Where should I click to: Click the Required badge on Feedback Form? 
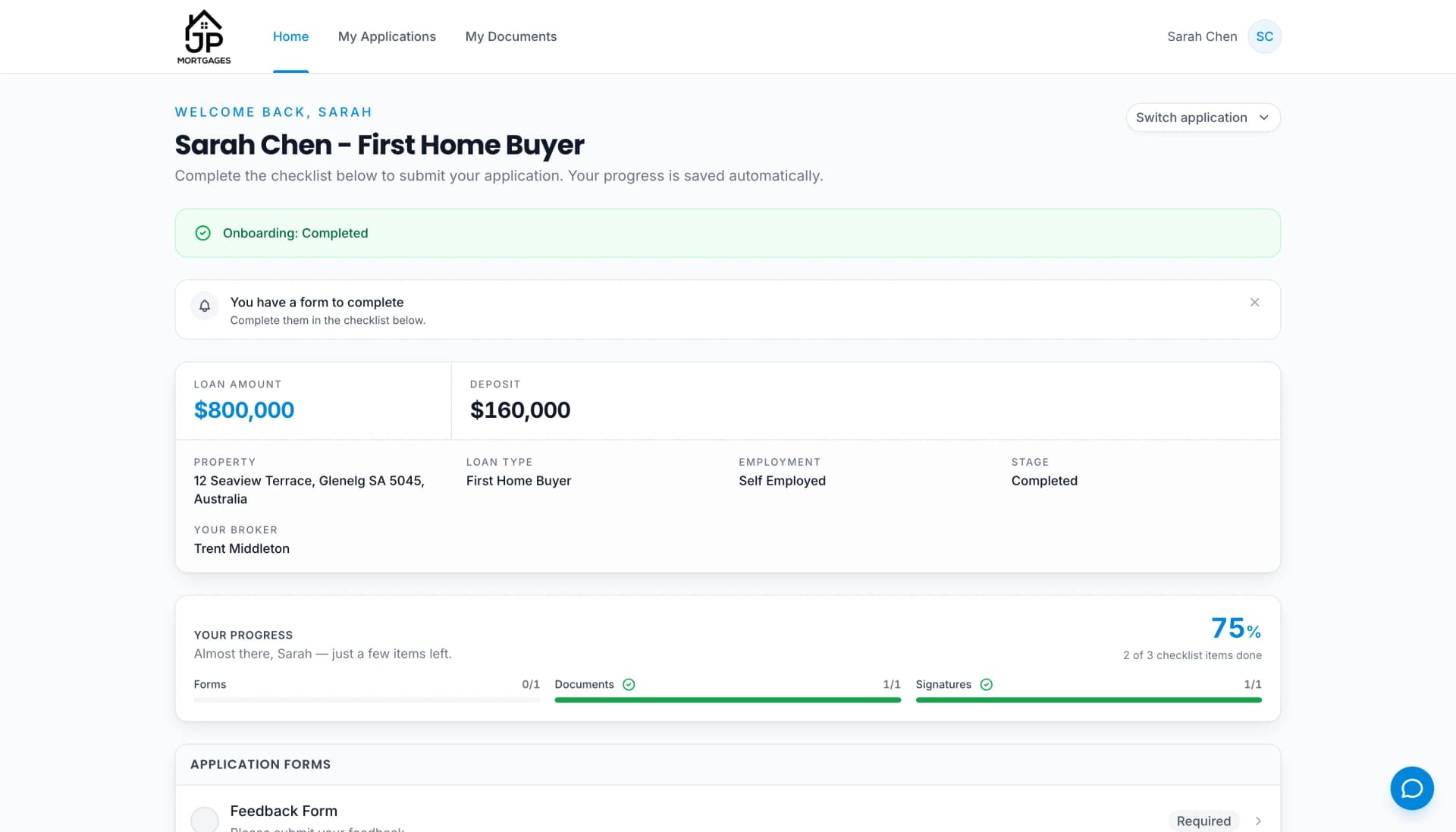pyautogui.click(x=1203, y=821)
